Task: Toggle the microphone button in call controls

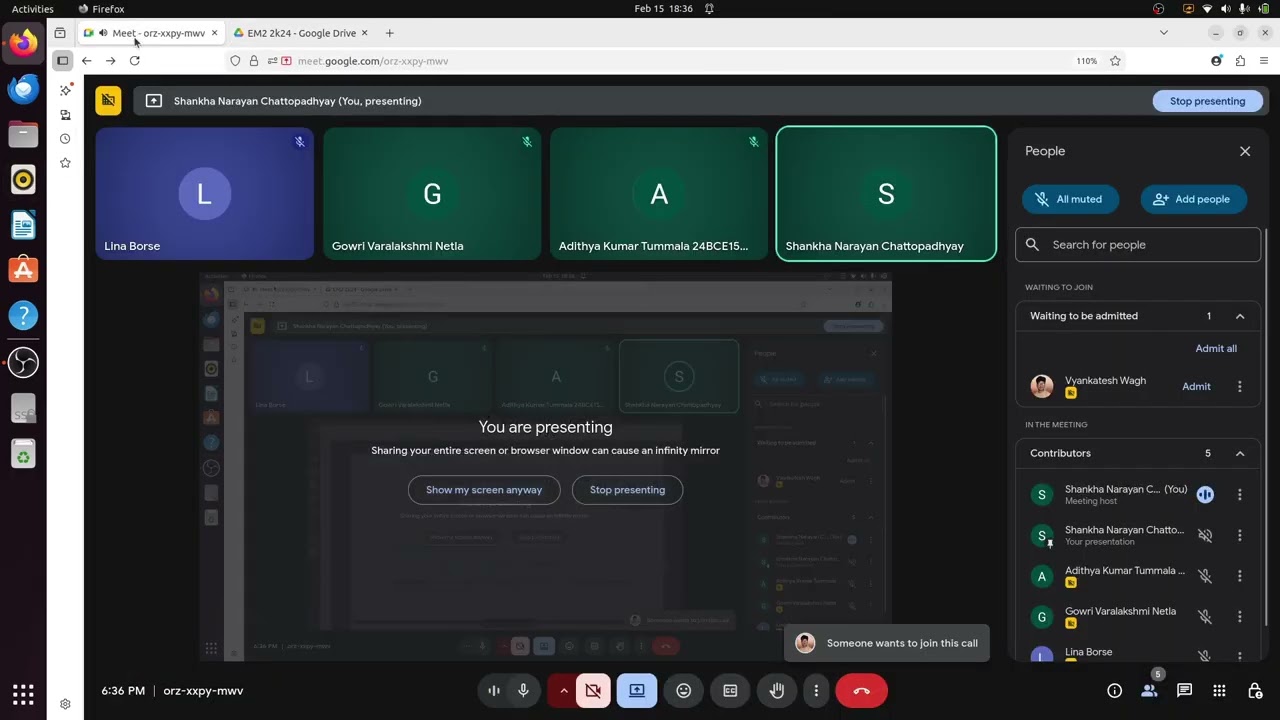Action: [523, 691]
